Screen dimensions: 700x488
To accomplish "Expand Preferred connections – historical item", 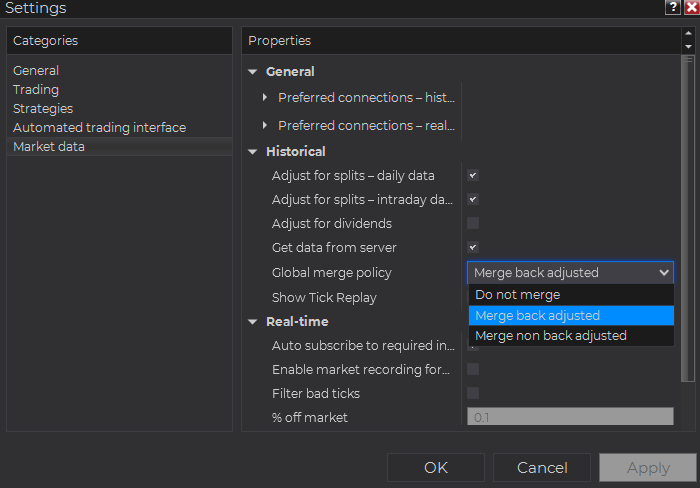I will tap(265, 98).
